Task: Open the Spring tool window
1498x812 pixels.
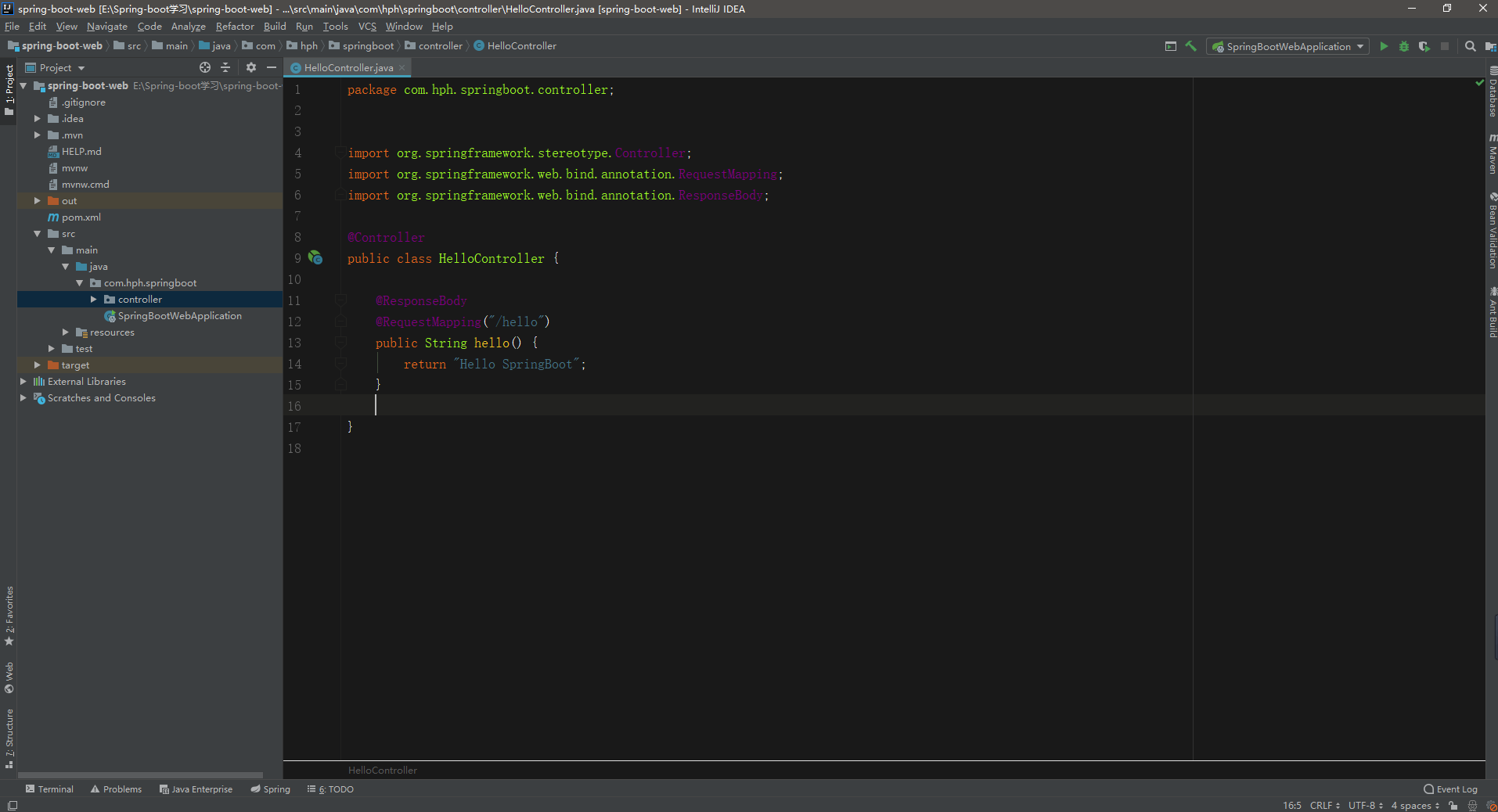Action: coord(271,789)
